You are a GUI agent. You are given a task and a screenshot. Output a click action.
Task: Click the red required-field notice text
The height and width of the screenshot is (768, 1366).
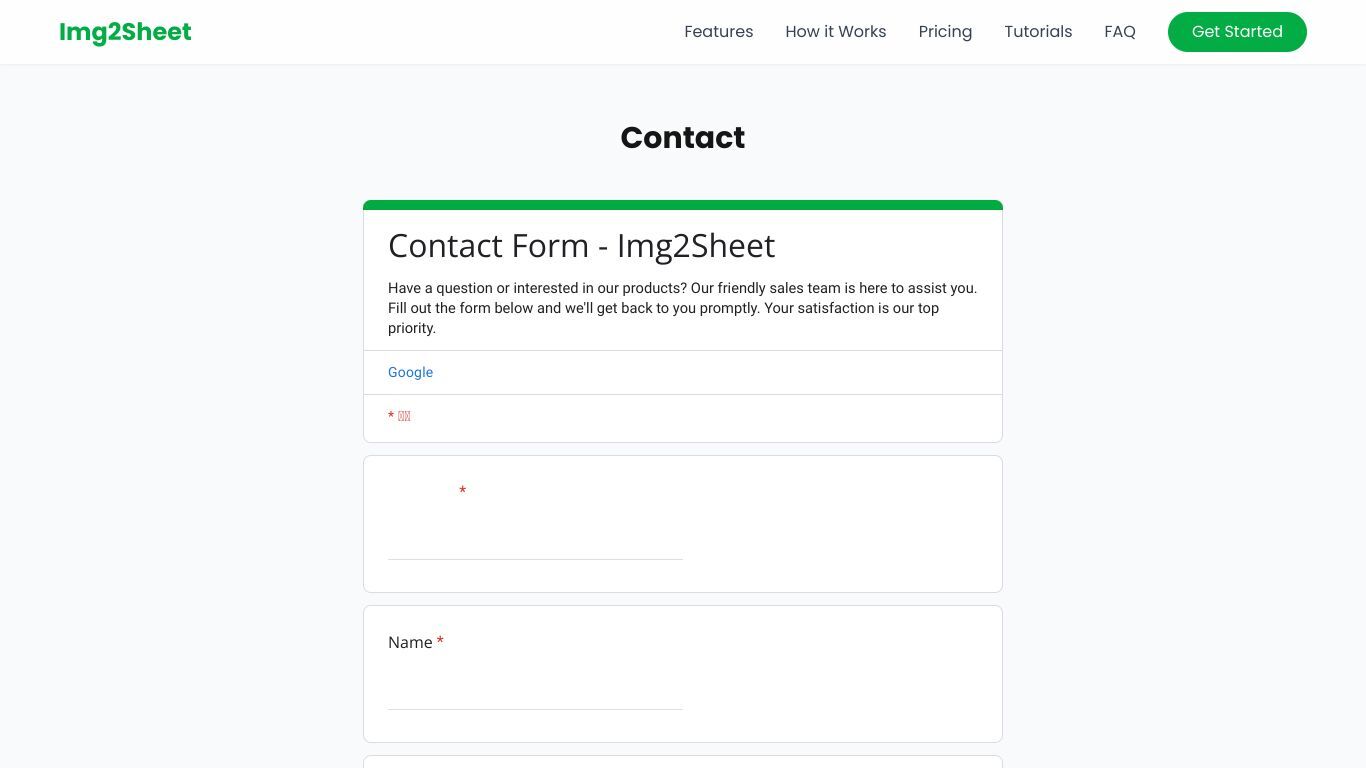point(399,416)
